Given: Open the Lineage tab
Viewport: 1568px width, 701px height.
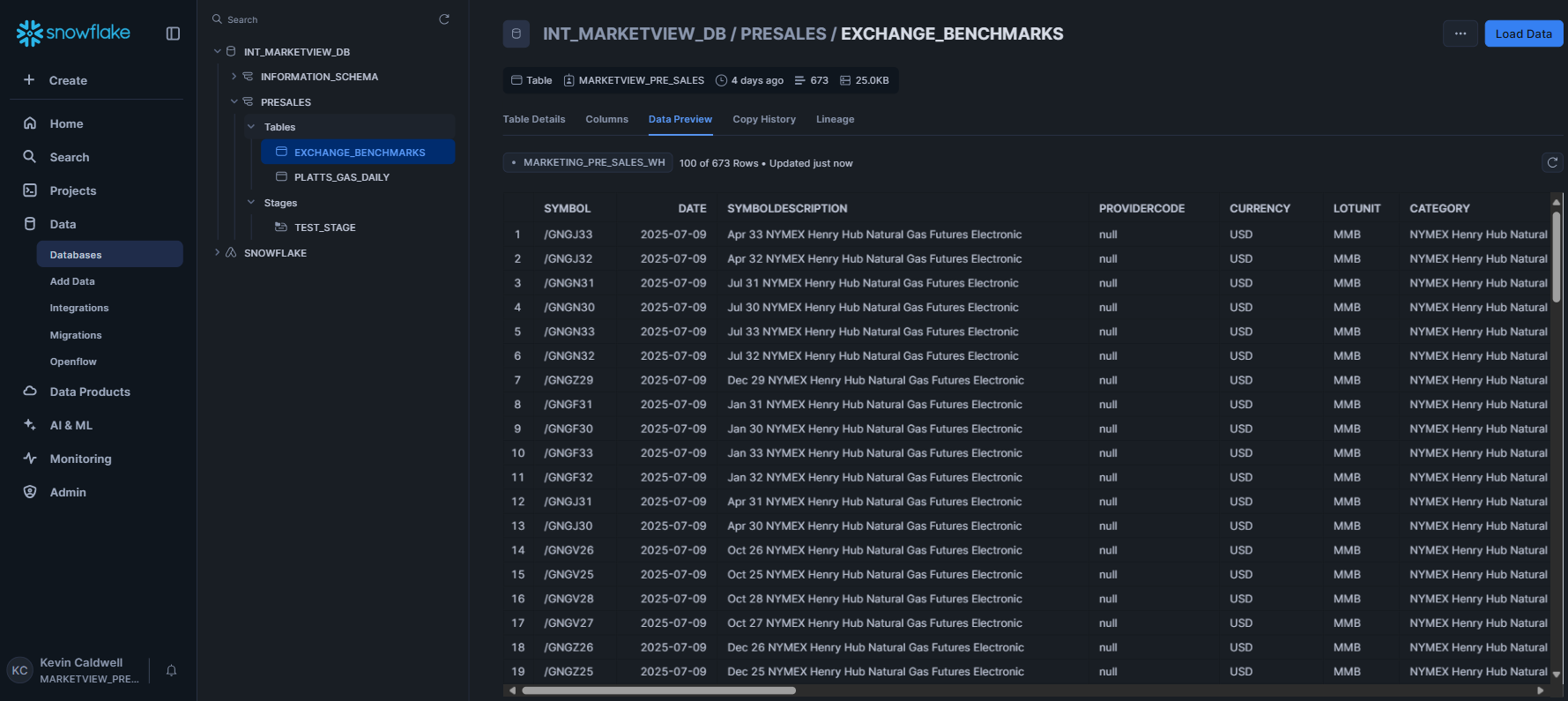Looking at the screenshot, I should click(835, 119).
